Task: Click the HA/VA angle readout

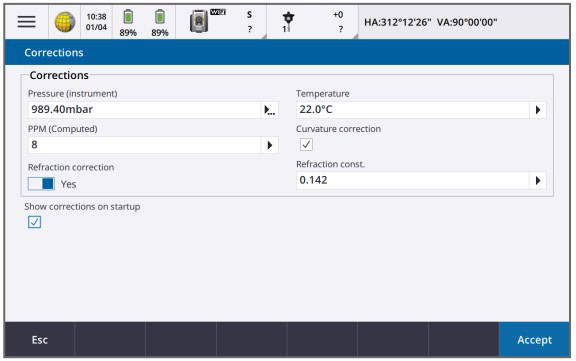Action: point(430,22)
